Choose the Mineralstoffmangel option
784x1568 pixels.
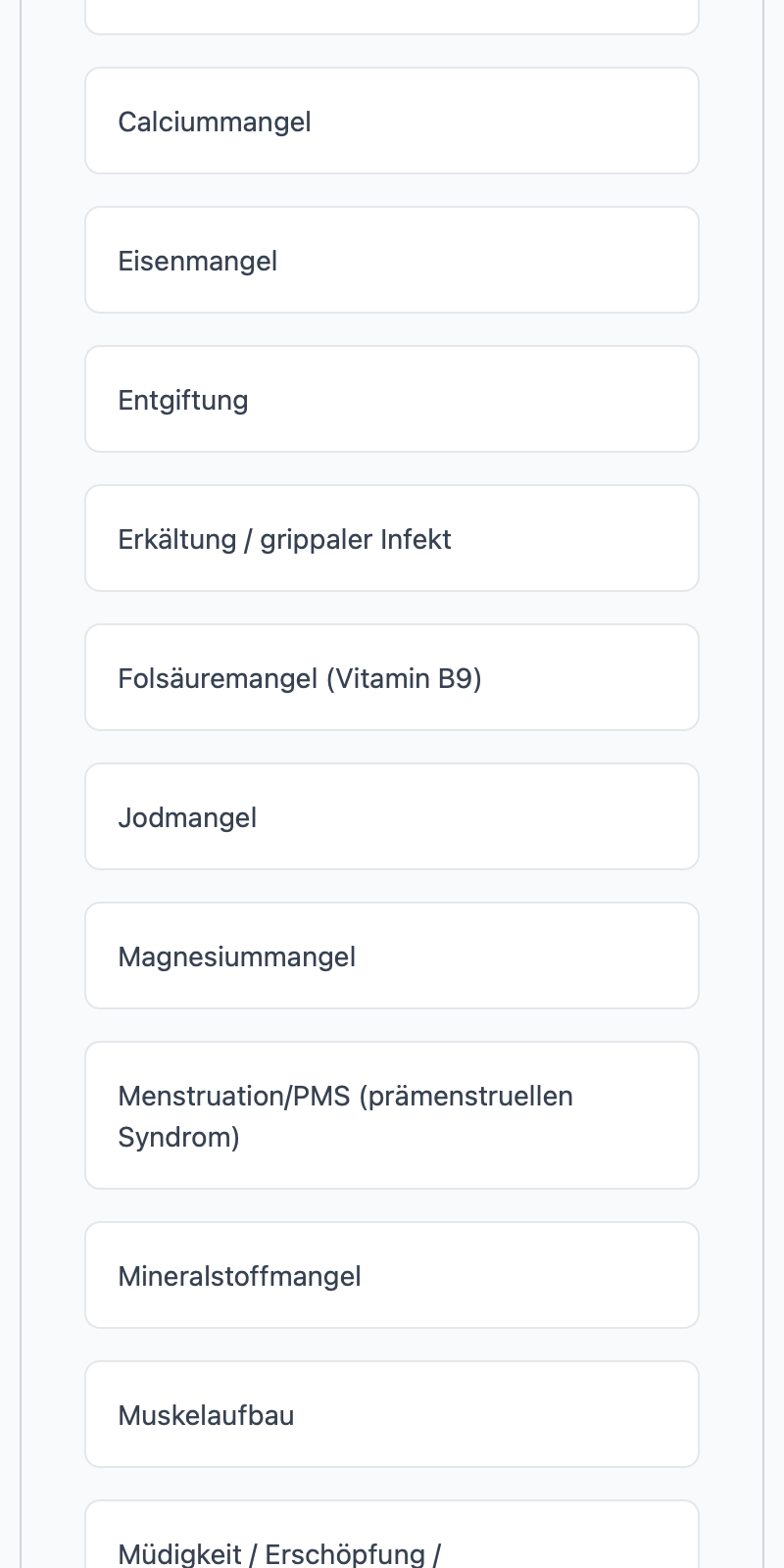392,1275
